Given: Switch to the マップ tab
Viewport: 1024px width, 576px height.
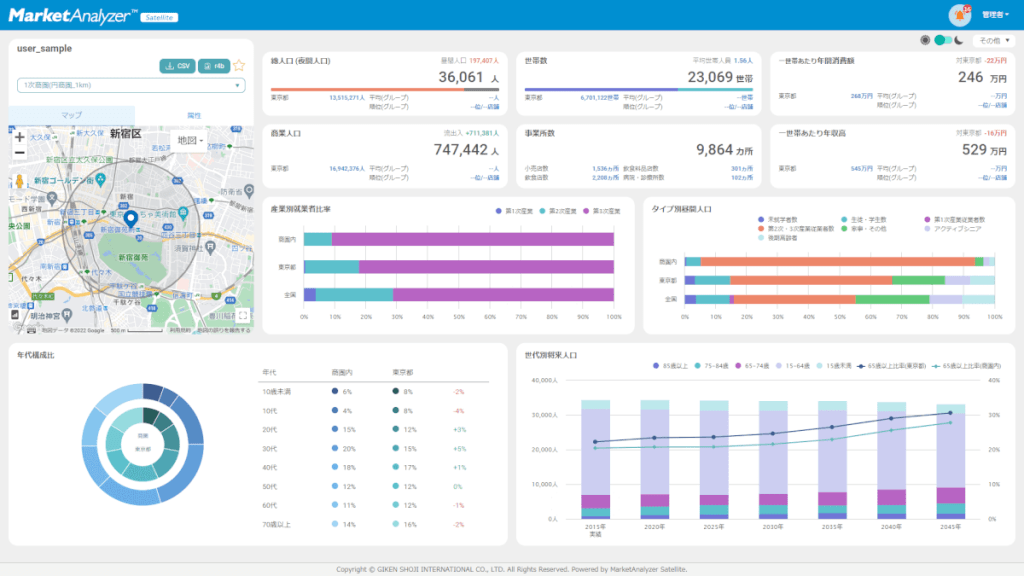Looking at the screenshot, I should (71, 115).
